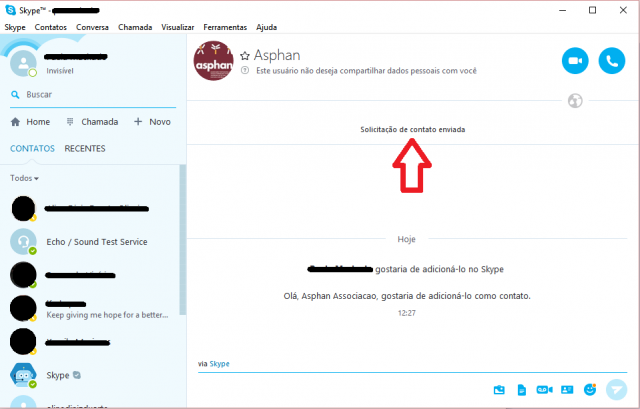
Task: Send contacts with the contact card icon
Action: click(567, 390)
